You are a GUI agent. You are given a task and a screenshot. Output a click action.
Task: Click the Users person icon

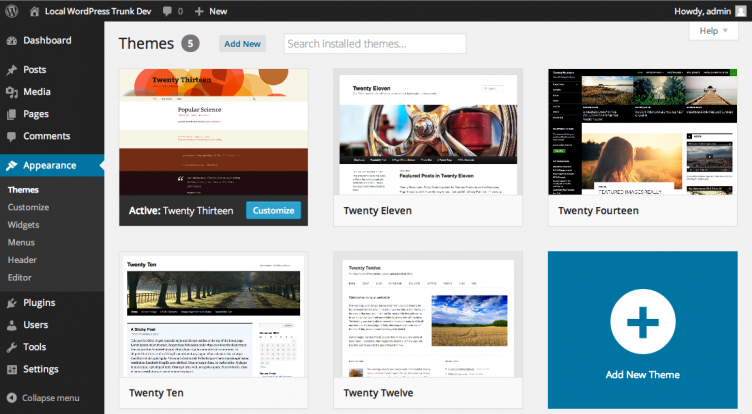pos(12,325)
